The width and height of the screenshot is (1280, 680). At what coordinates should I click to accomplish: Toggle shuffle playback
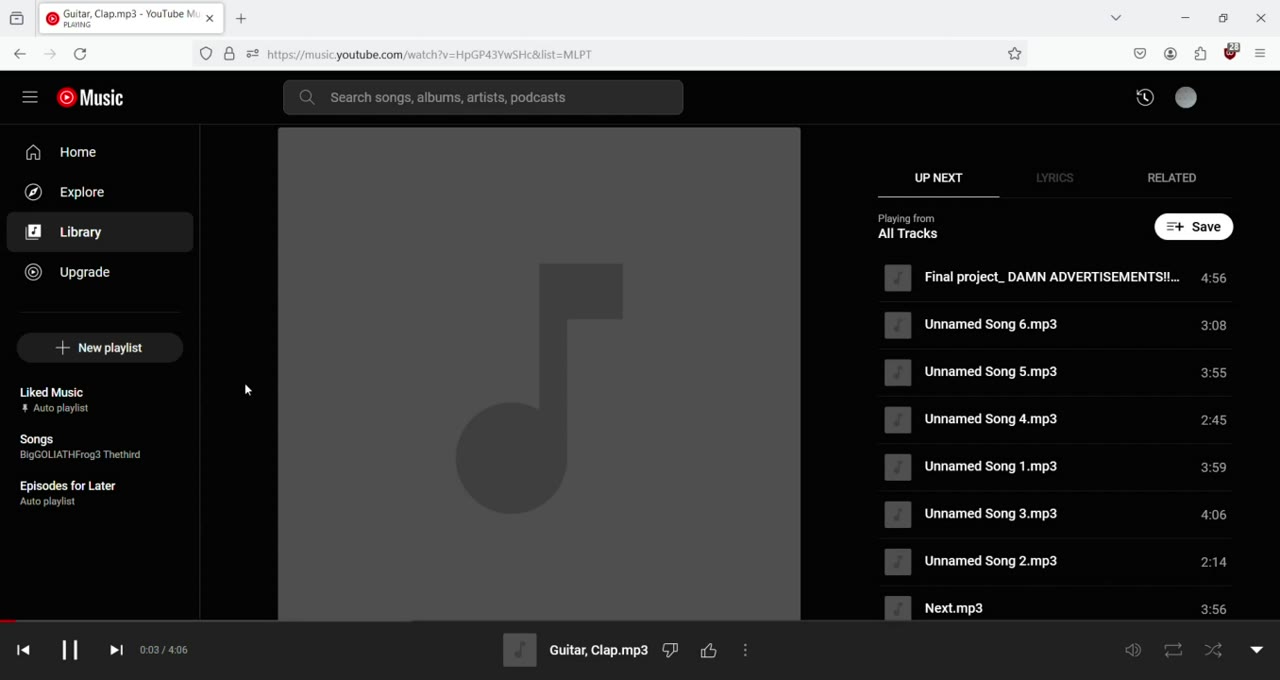coord(1214,650)
